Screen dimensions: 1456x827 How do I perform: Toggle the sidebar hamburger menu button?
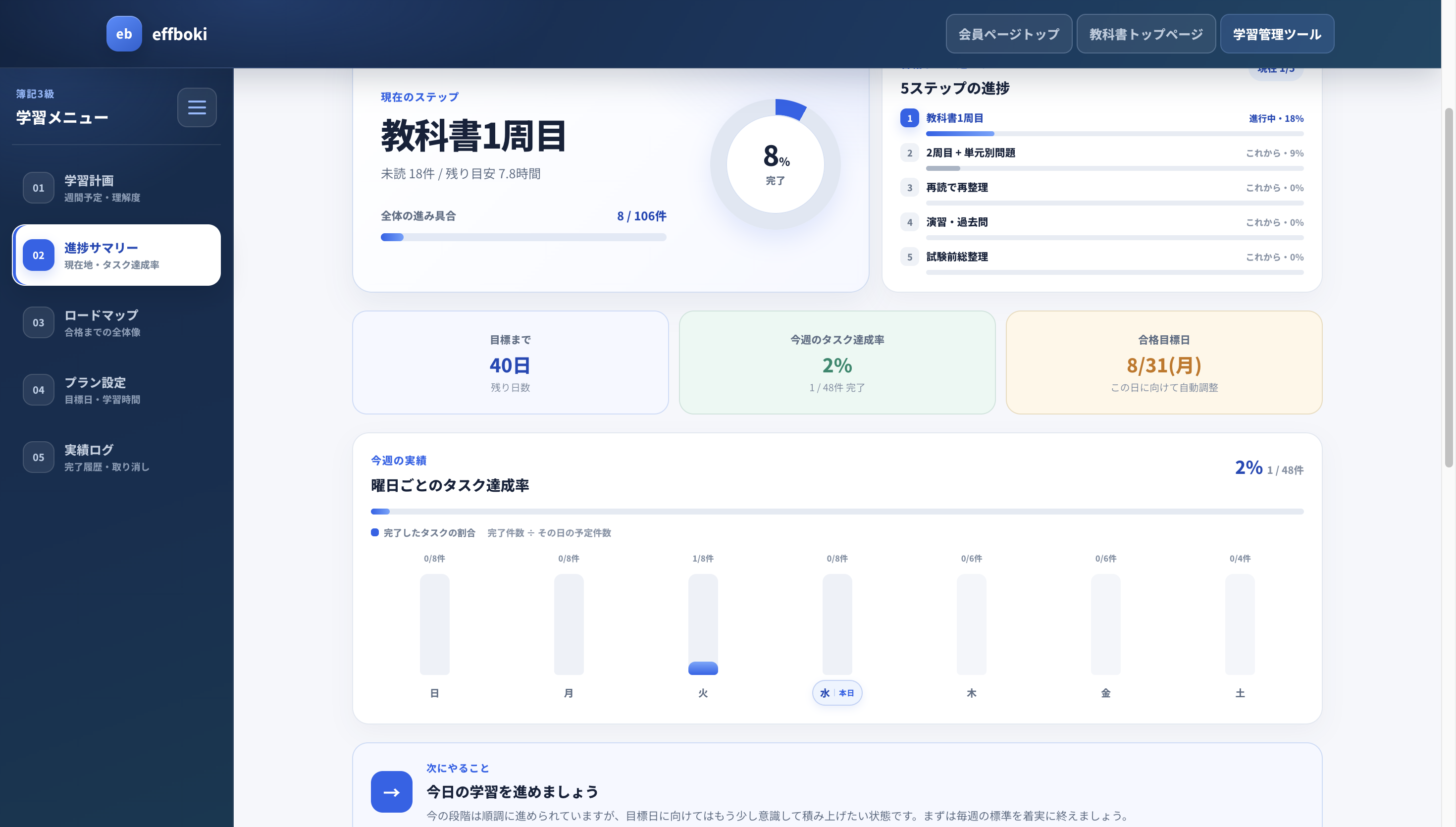197,107
